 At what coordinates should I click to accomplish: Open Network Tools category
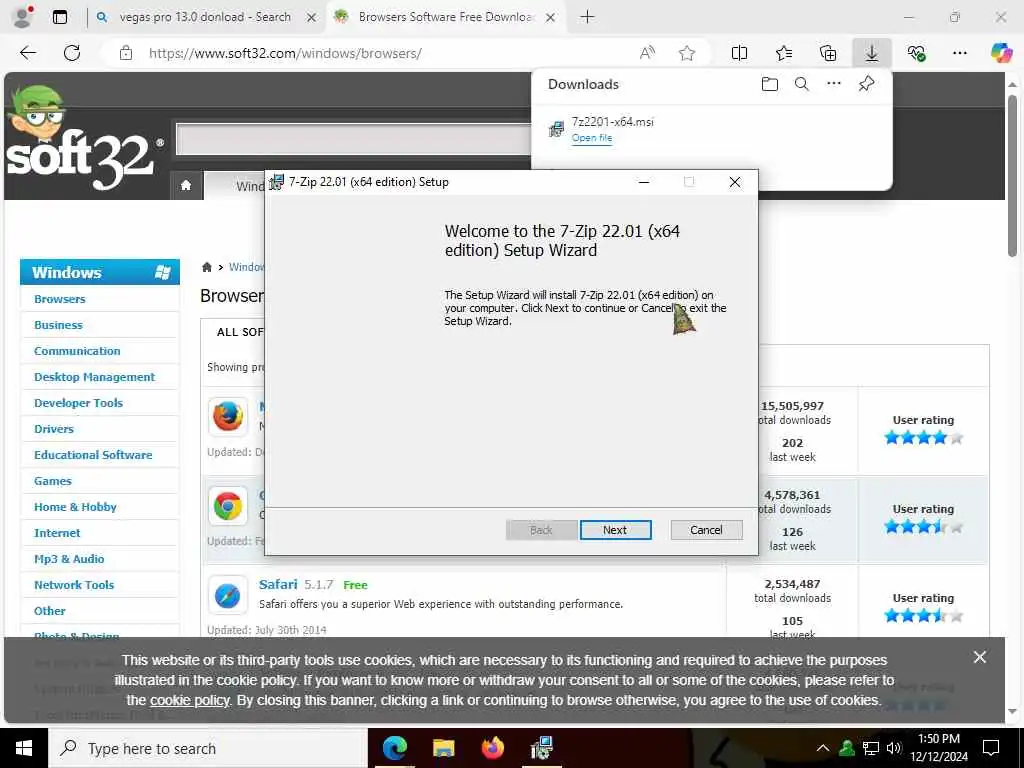point(74,585)
